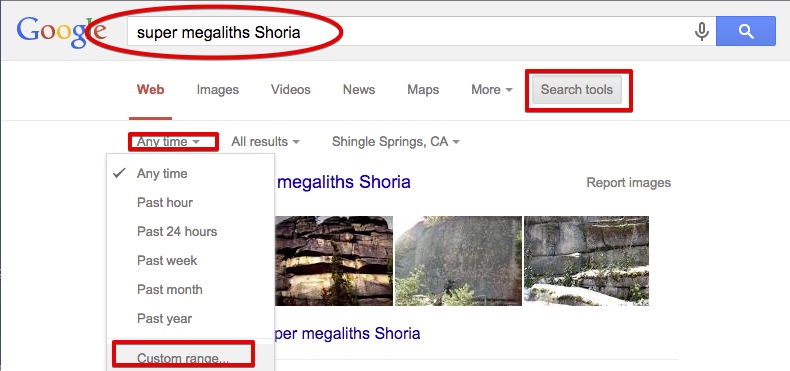Switch to the News tab
This screenshot has height=371, width=790.
pos(359,90)
